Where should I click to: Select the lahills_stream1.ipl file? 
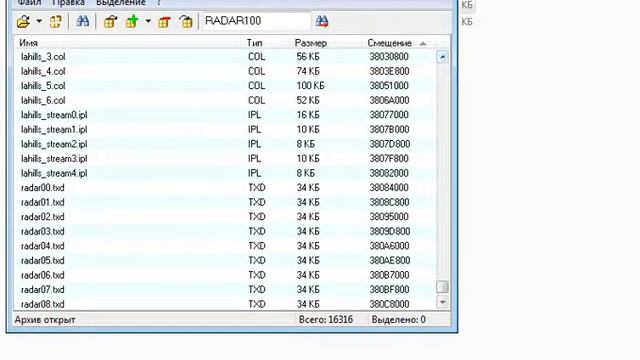[54, 130]
